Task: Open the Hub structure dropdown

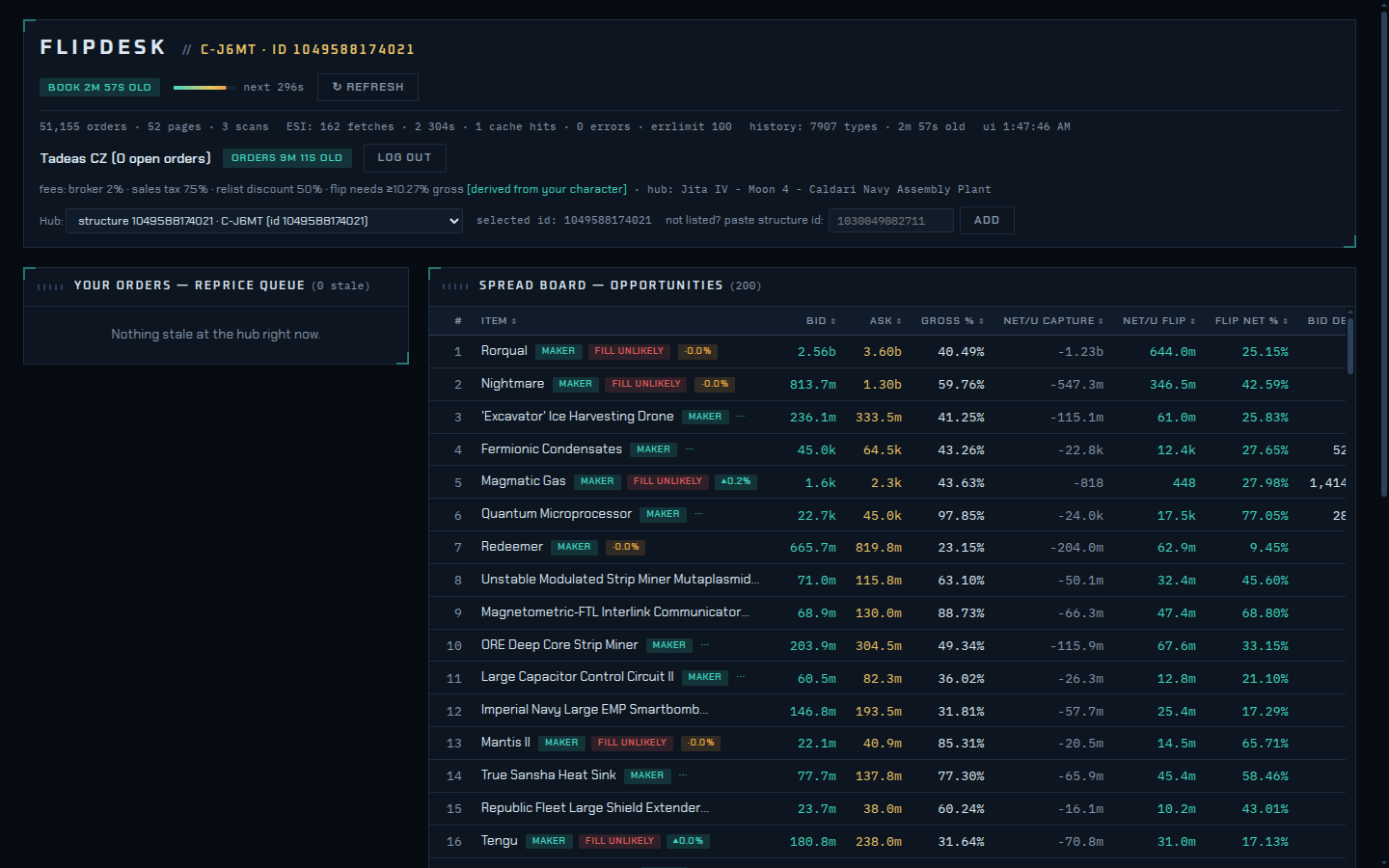Action: tap(264, 221)
